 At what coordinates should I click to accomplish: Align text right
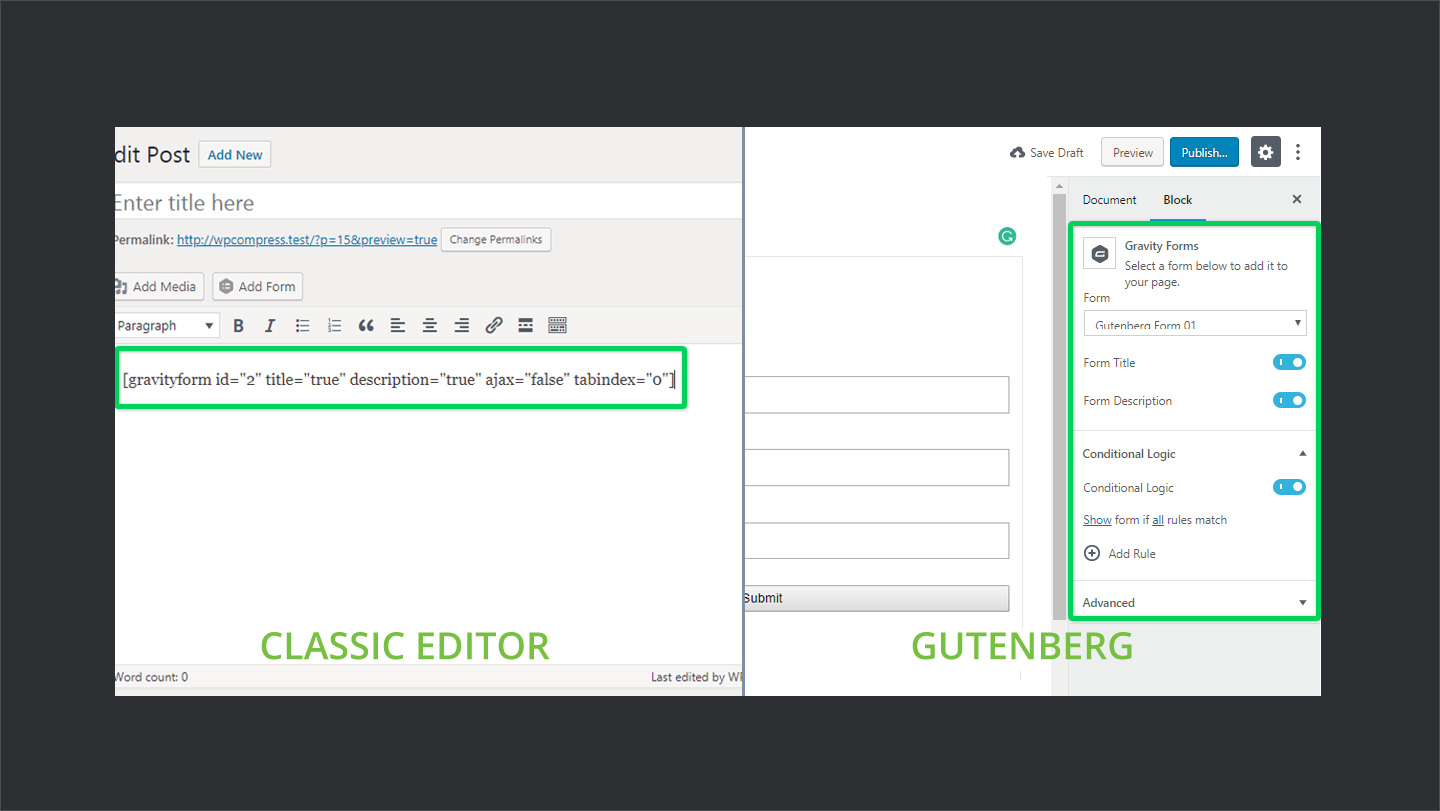pyautogui.click(x=462, y=325)
